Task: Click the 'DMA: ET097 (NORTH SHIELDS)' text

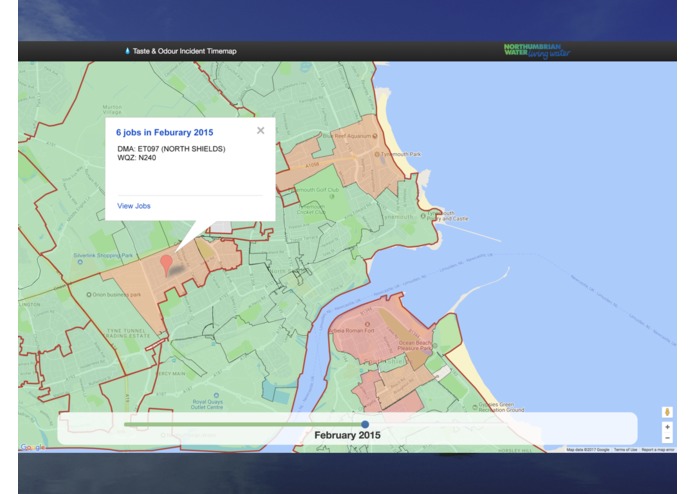Action: click(x=171, y=149)
